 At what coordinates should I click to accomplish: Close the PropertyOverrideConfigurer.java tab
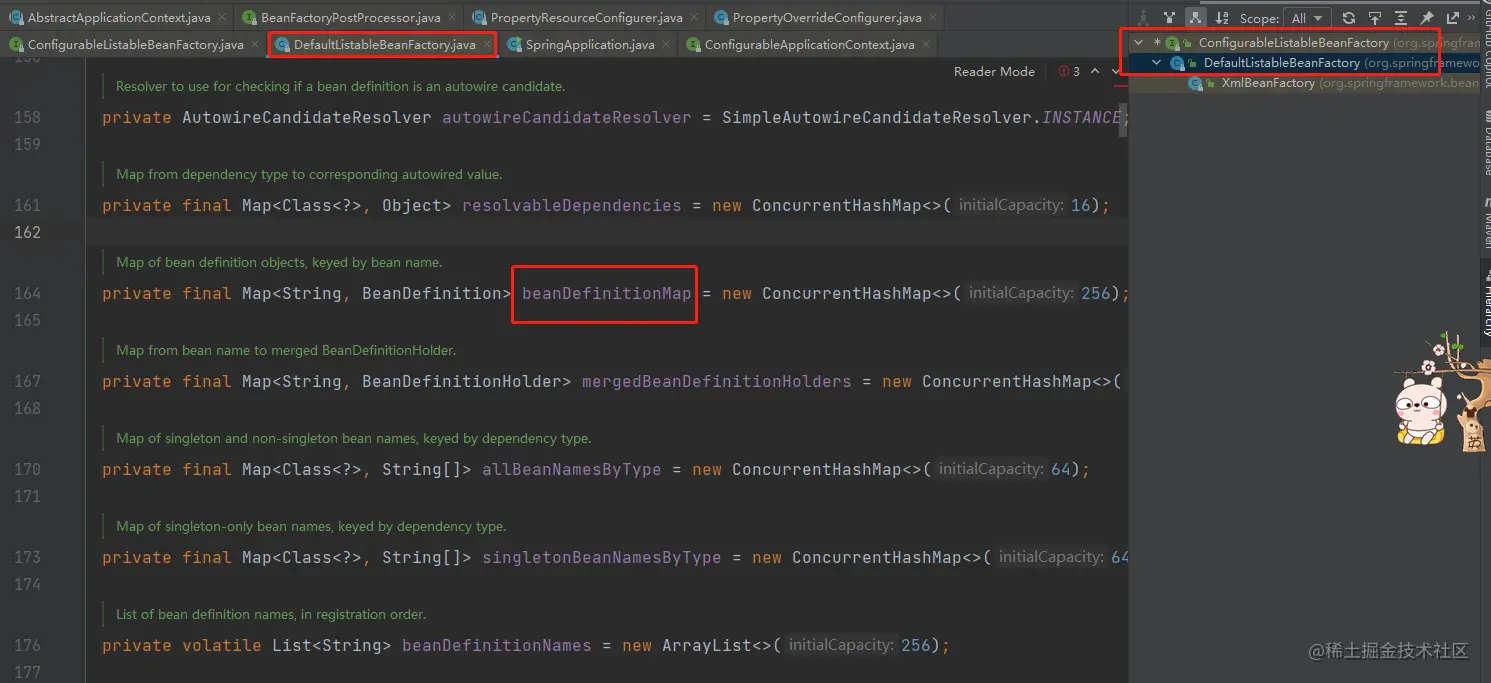tap(932, 18)
